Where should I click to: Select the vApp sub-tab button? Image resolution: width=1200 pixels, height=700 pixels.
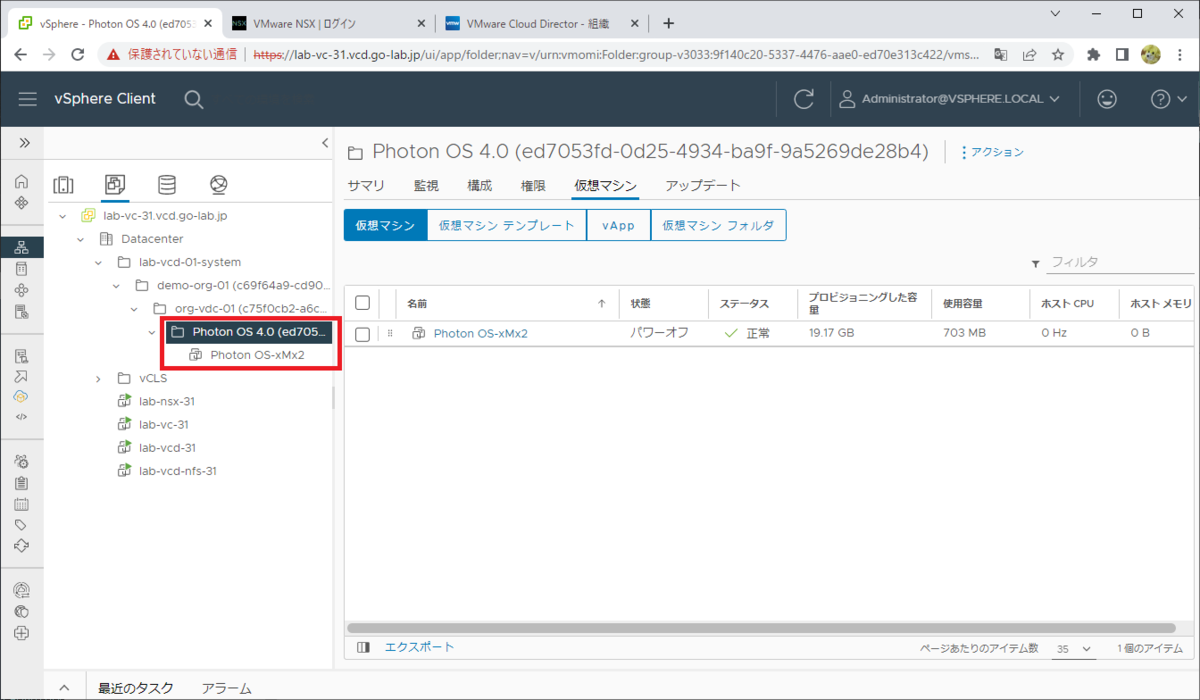pos(619,225)
